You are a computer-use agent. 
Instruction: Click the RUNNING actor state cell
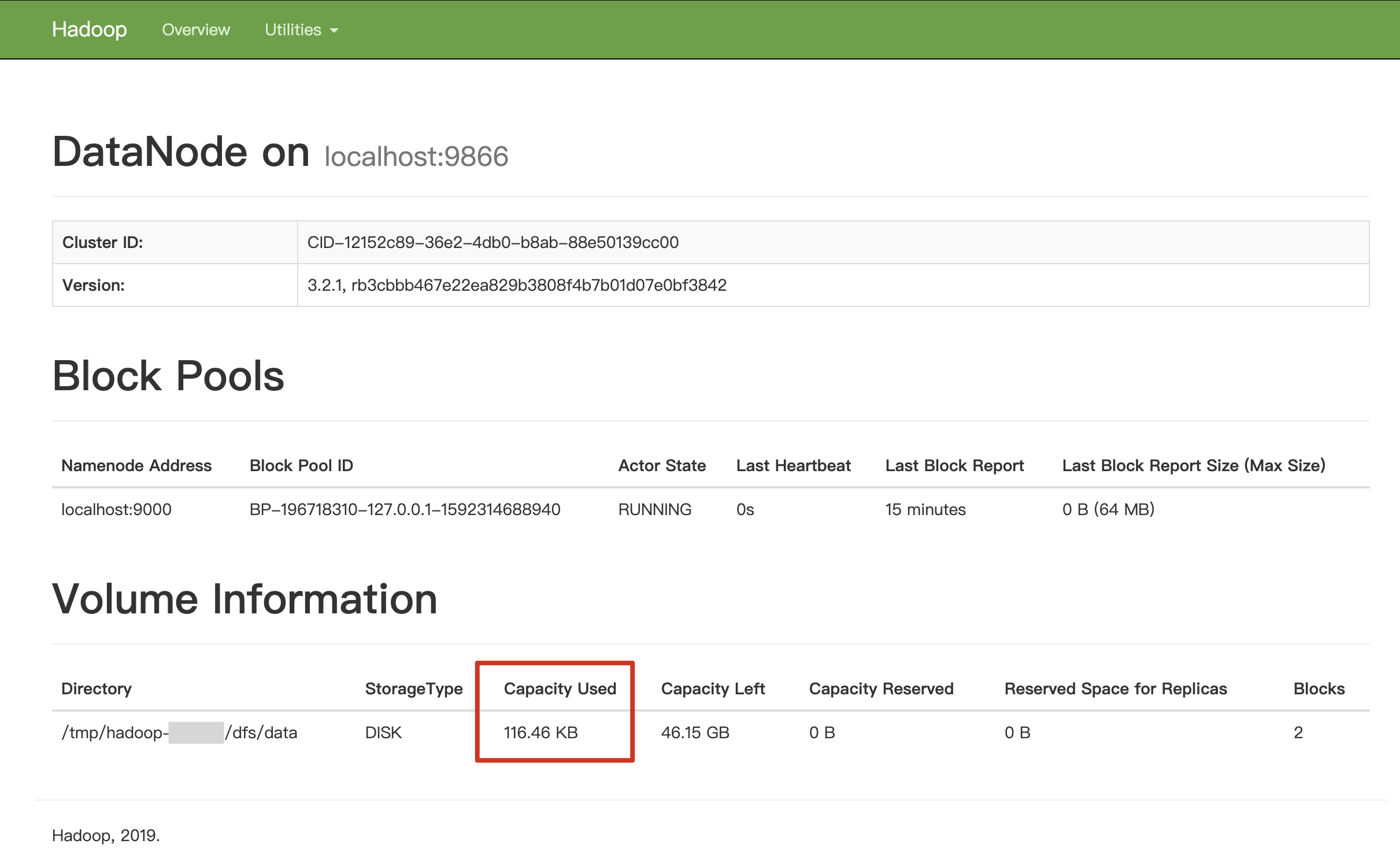654,509
